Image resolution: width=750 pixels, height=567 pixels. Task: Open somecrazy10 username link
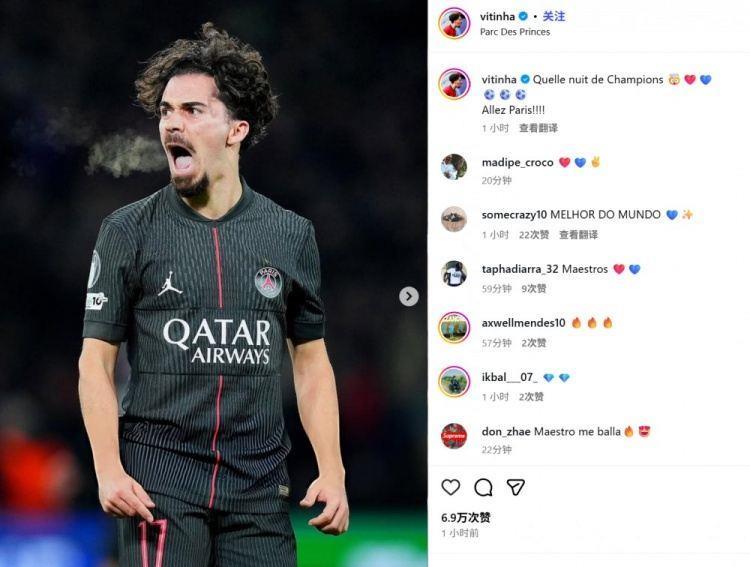point(514,215)
